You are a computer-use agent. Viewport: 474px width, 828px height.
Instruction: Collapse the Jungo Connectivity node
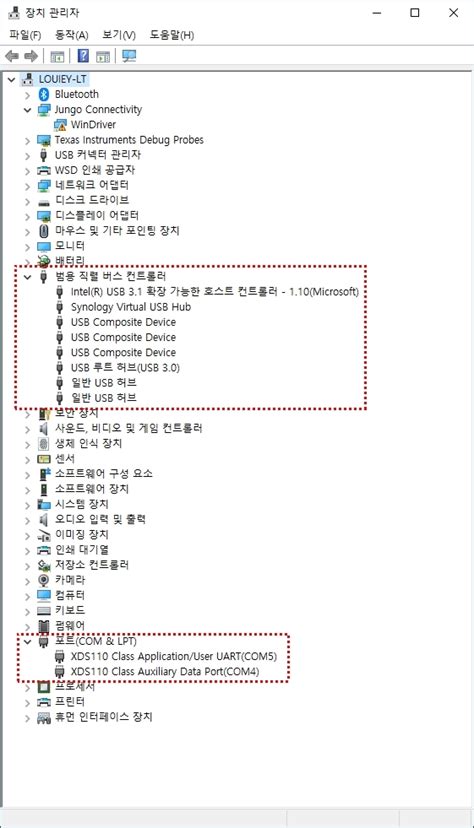pyautogui.click(x=27, y=110)
